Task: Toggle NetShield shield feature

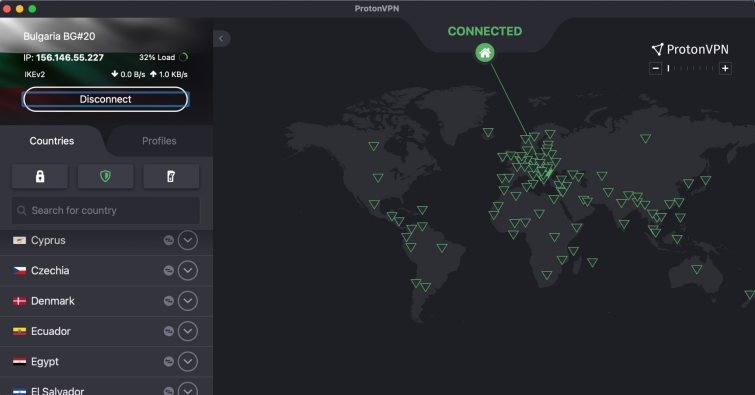Action: coord(105,176)
